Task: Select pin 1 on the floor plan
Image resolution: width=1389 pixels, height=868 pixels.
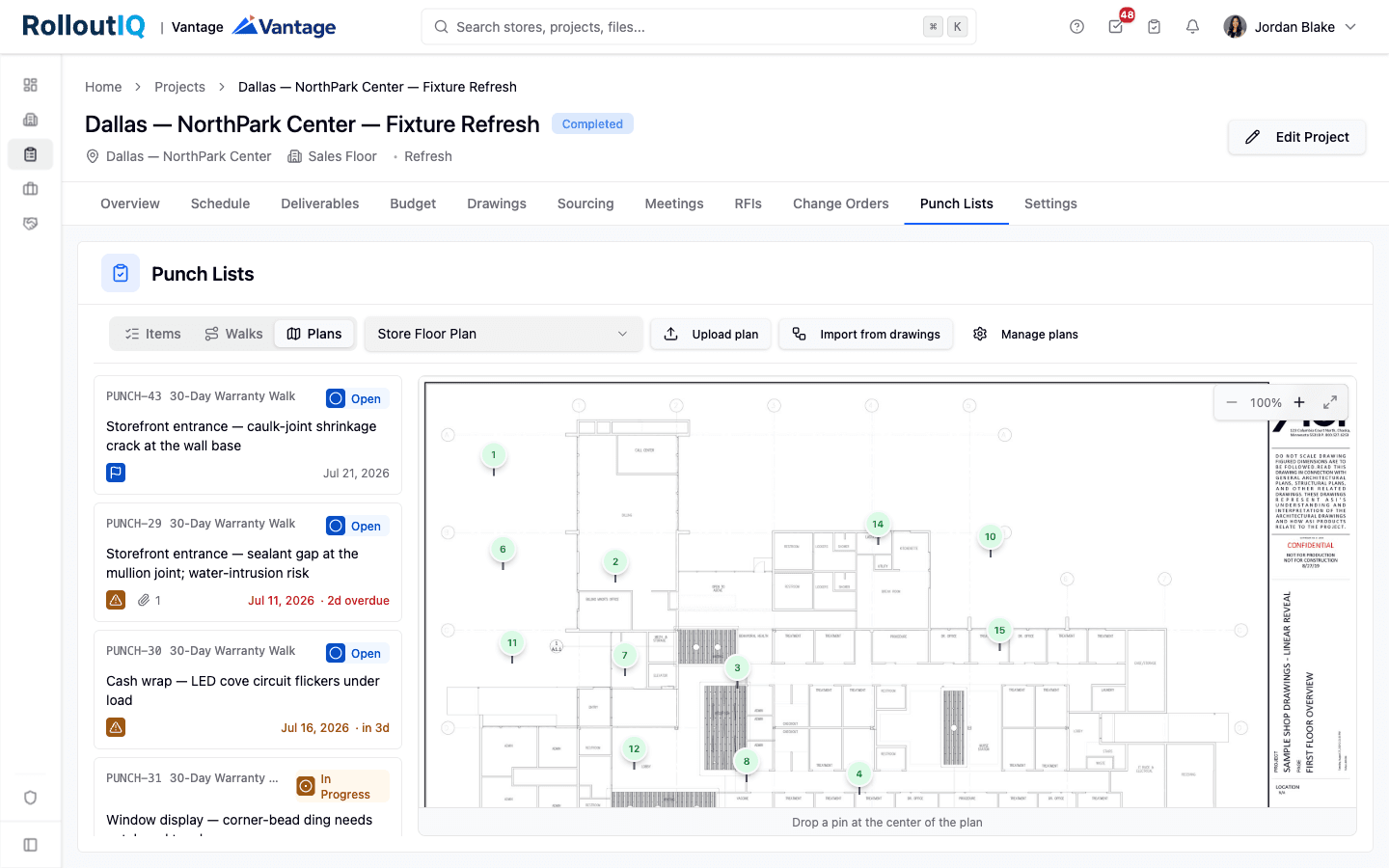Action: pos(494,455)
